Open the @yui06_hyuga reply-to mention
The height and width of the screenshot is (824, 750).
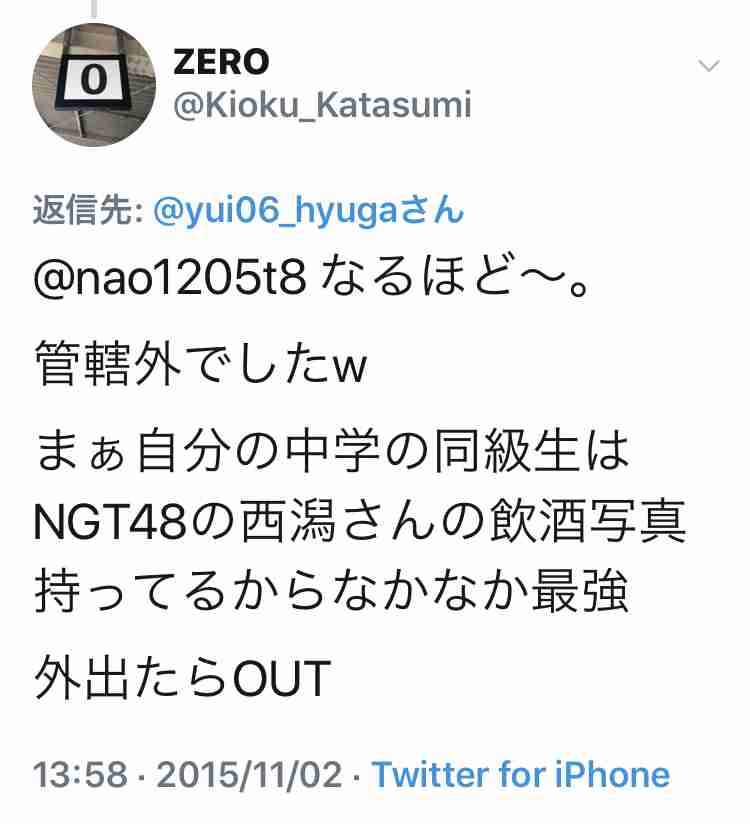(309, 211)
